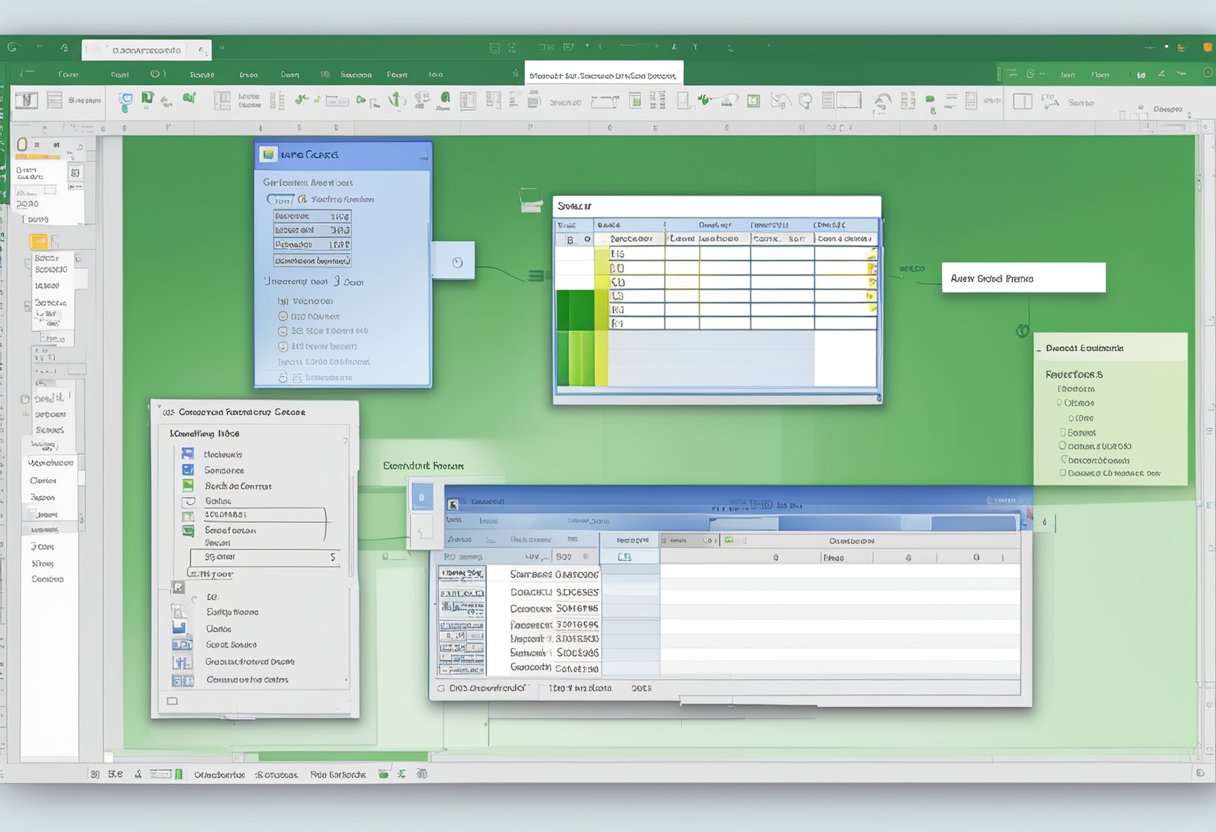Click the first blue icon in the list panel
This screenshot has height=832, width=1216.
point(187,454)
